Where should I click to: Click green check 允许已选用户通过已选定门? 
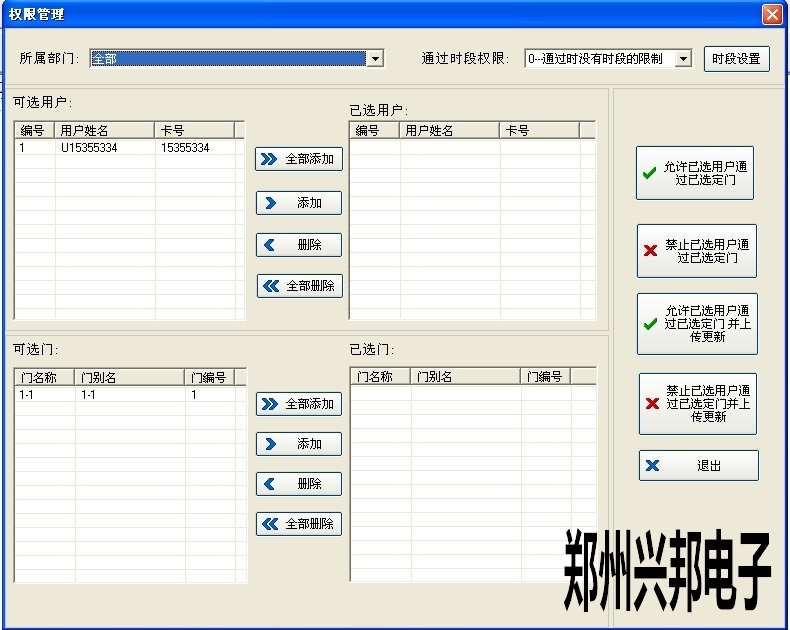coord(695,174)
